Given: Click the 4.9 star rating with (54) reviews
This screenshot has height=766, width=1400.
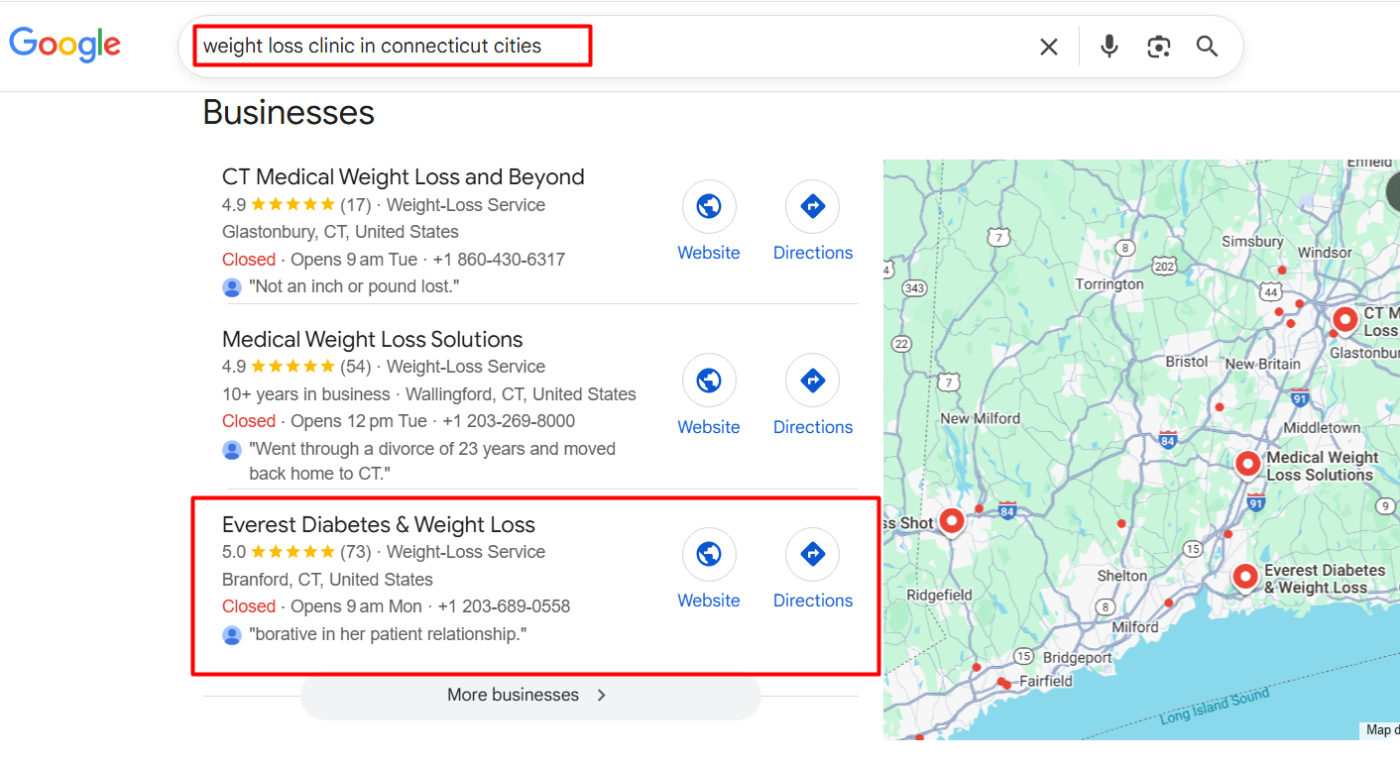Looking at the screenshot, I should [x=296, y=367].
